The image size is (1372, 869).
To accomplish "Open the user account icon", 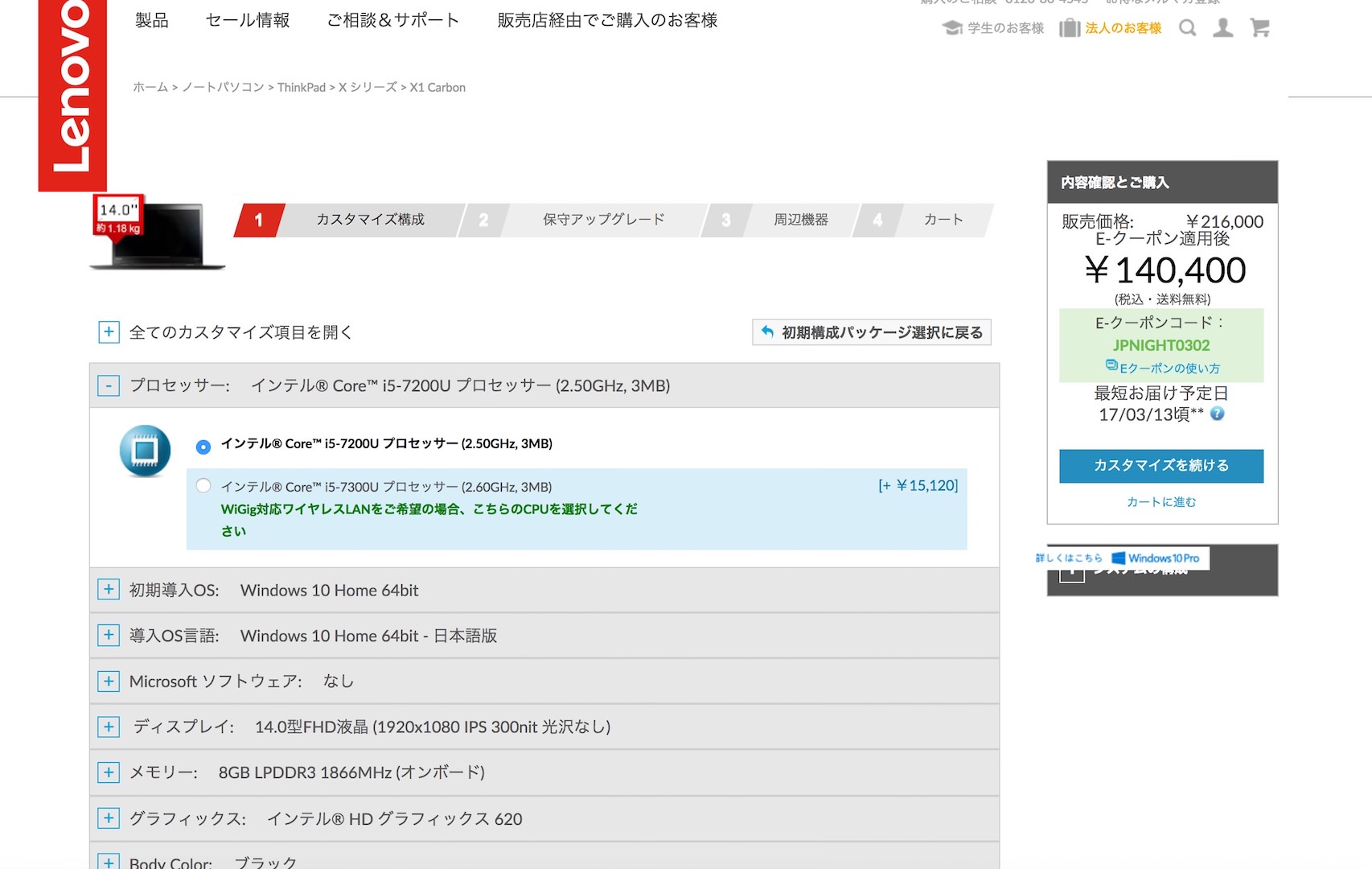I will tap(1223, 28).
